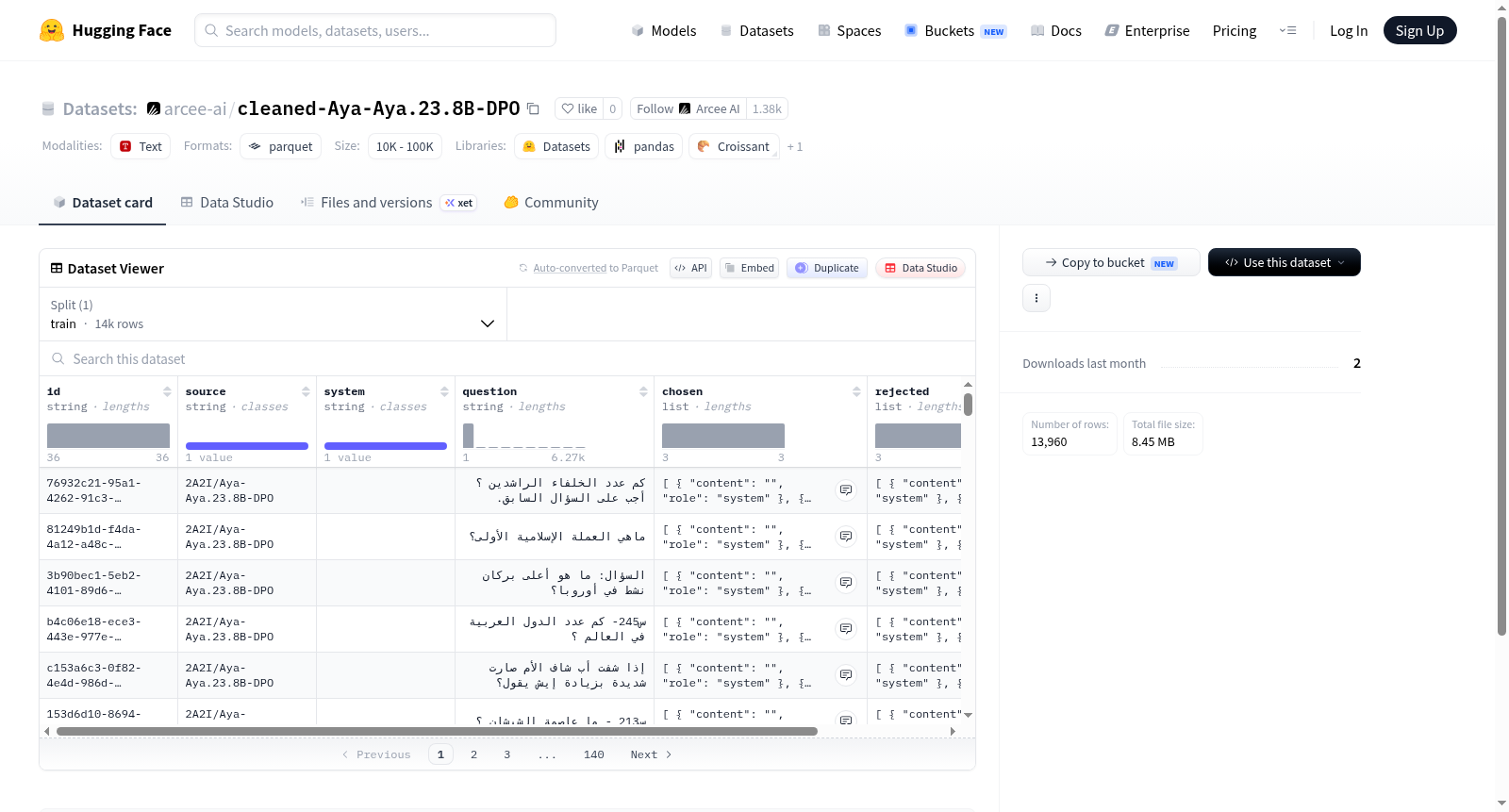
Task: Show the +1 additional libraries
Action: (x=794, y=146)
